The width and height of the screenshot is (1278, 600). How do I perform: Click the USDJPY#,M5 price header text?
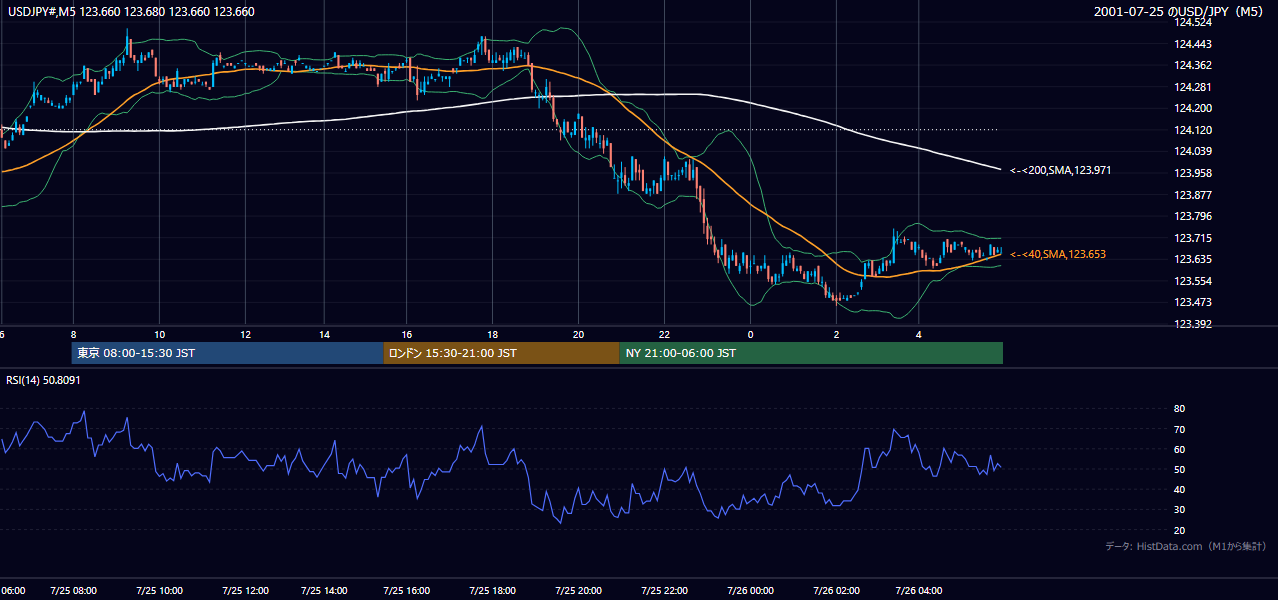pyautogui.click(x=130, y=12)
